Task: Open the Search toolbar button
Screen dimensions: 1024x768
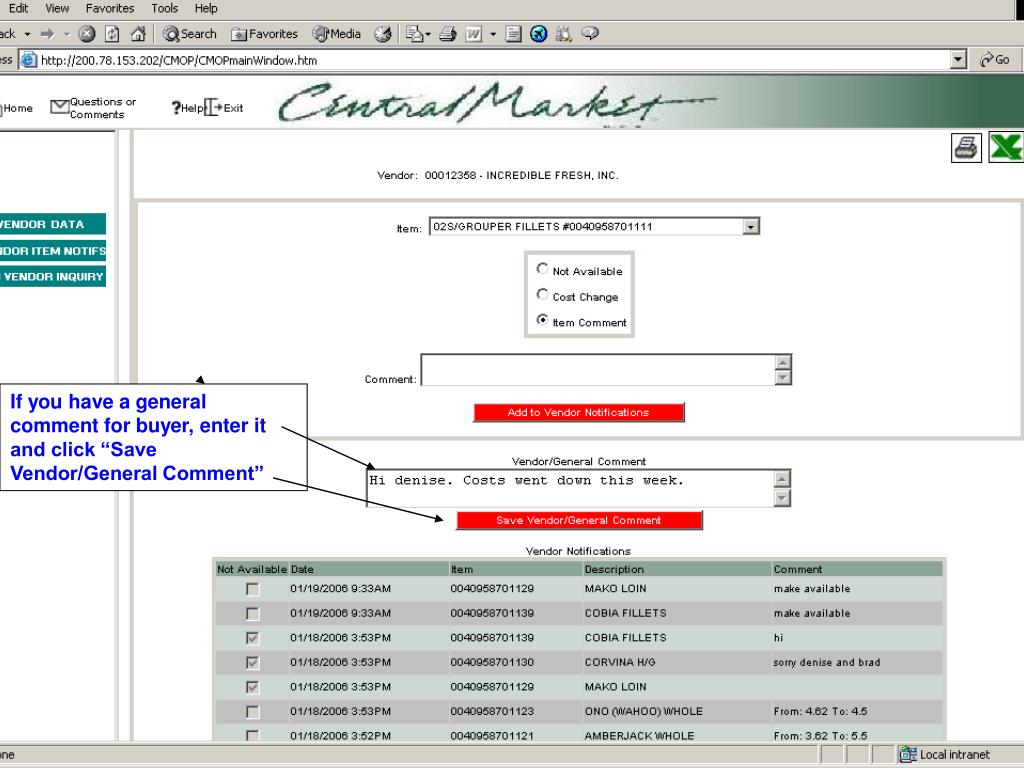Action: pyautogui.click(x=189, y=34)
